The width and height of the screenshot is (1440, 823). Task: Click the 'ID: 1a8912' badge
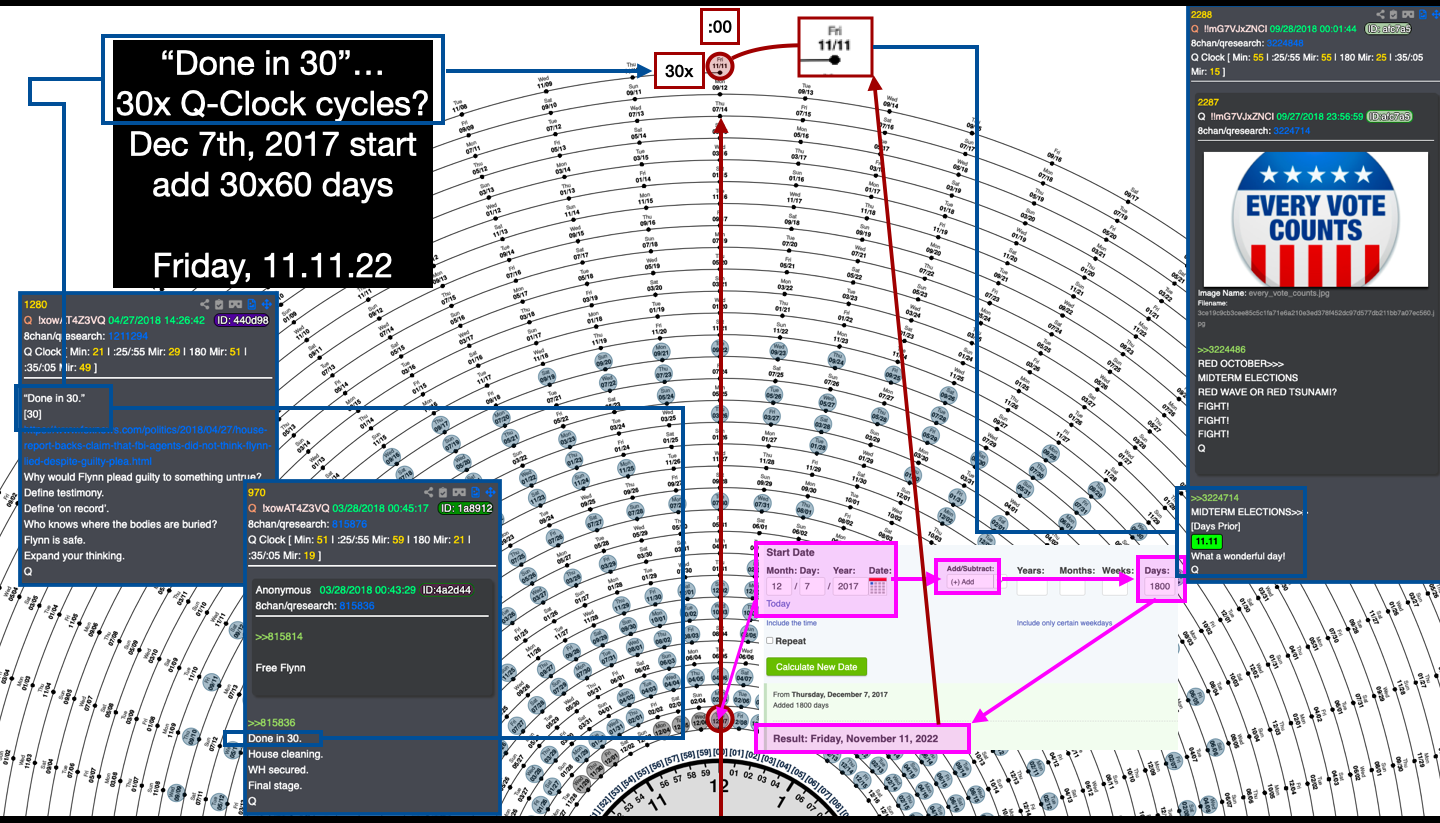click(466, 508)
